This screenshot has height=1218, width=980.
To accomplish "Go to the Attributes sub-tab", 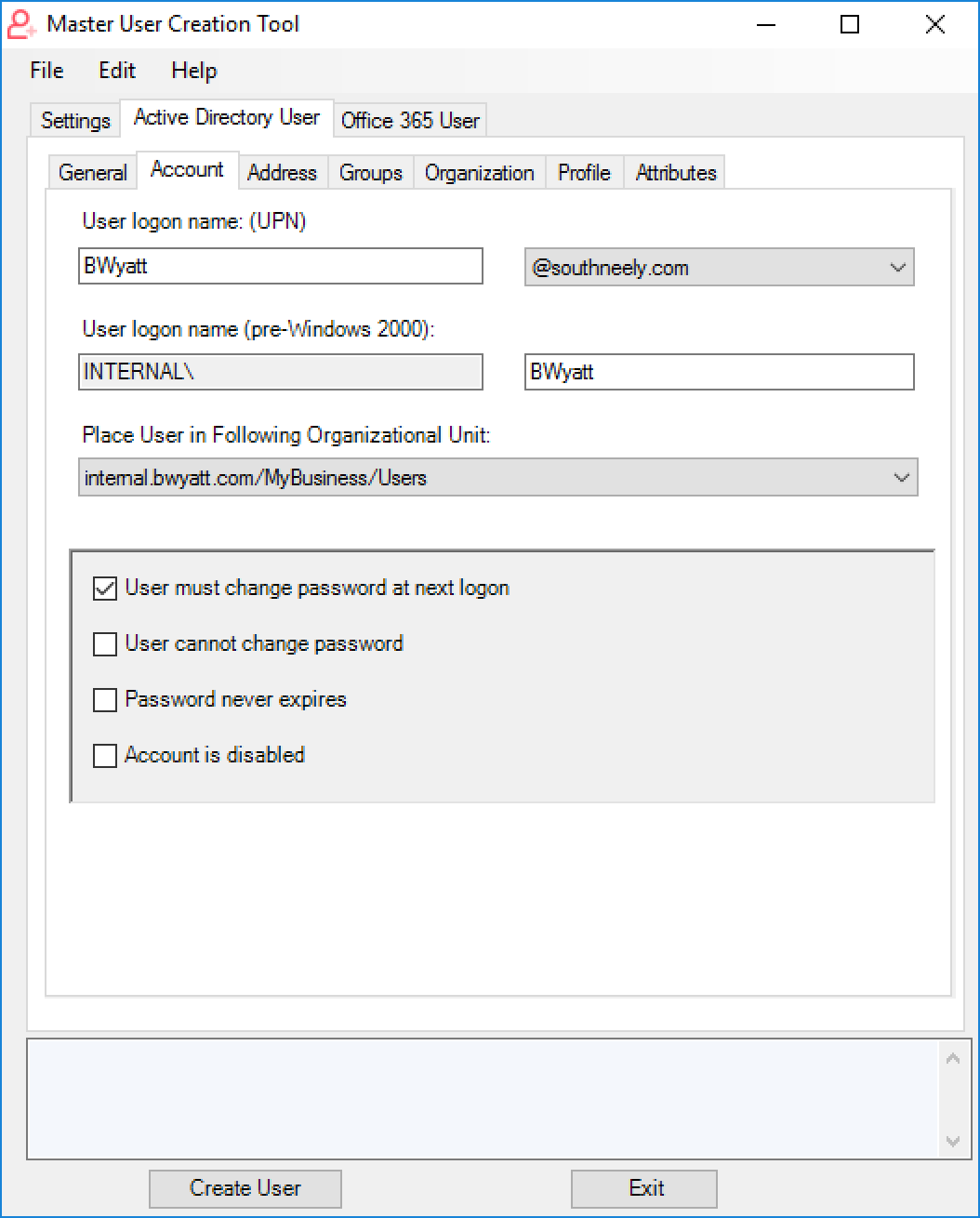I will pos(676,173).
